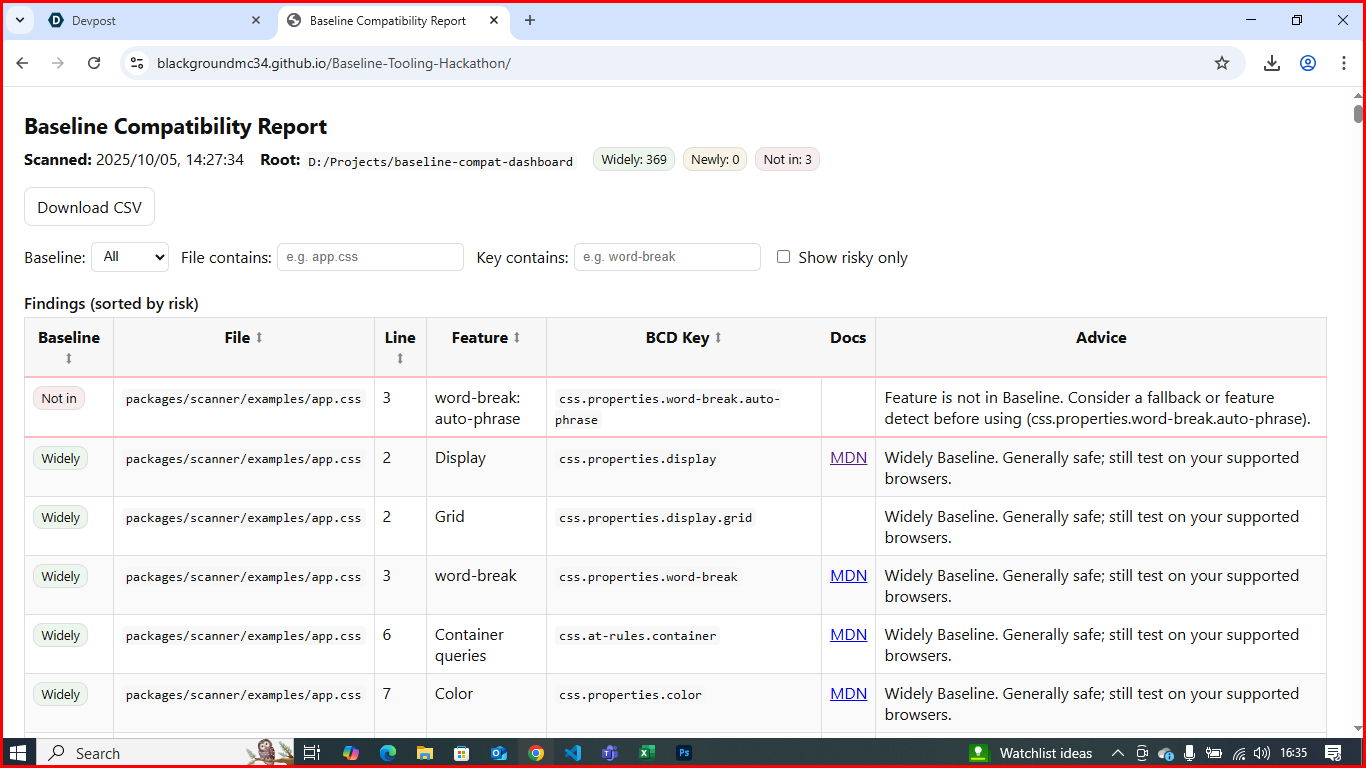Close the Devpost tab
Image resolution: width=1366 pixels, height=768 pixels.
click(x=256, y=20)
